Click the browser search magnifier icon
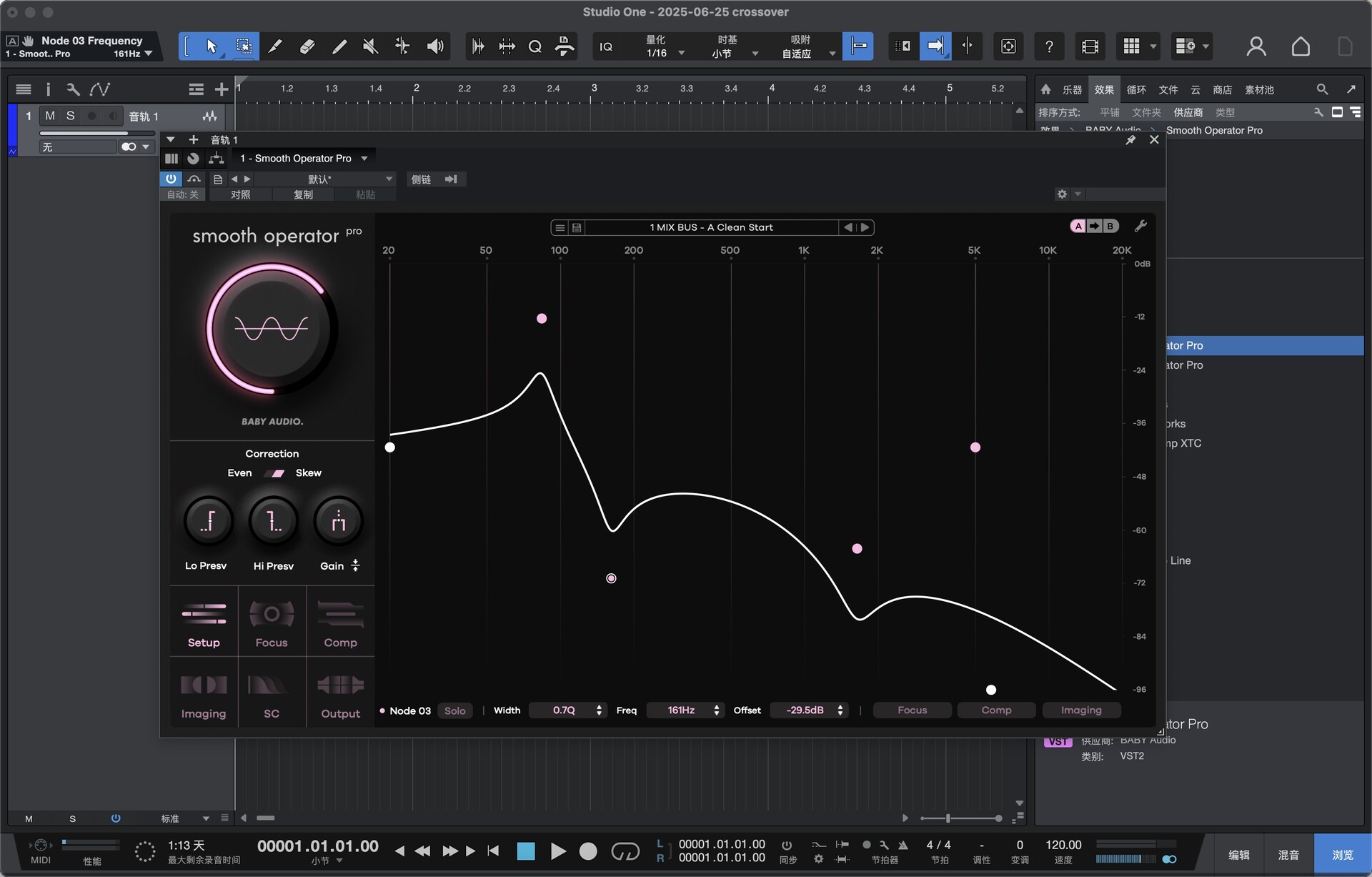 [x=1322, y=89]
